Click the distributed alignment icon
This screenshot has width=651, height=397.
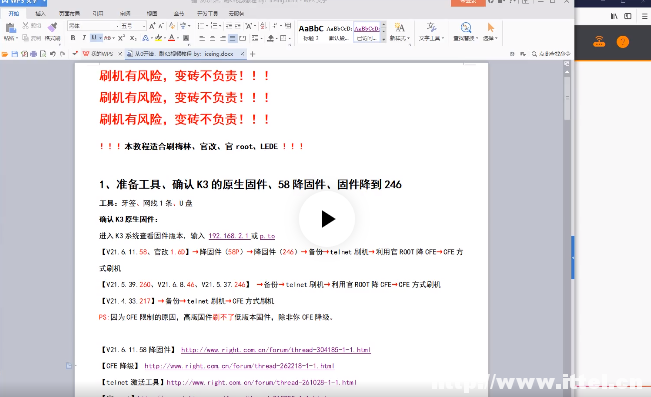(242, 38)
